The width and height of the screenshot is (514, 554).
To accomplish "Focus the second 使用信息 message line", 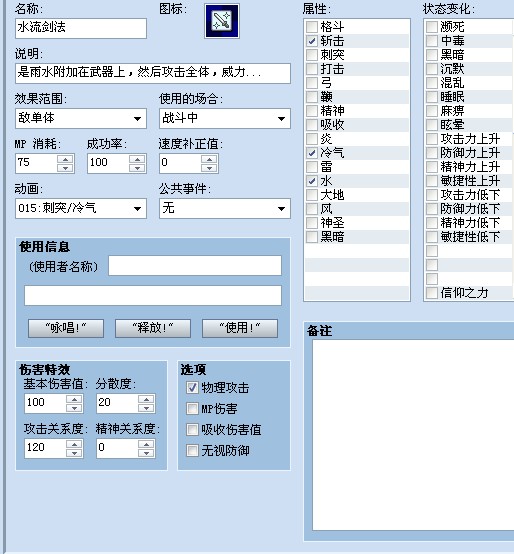I will 153,295.
